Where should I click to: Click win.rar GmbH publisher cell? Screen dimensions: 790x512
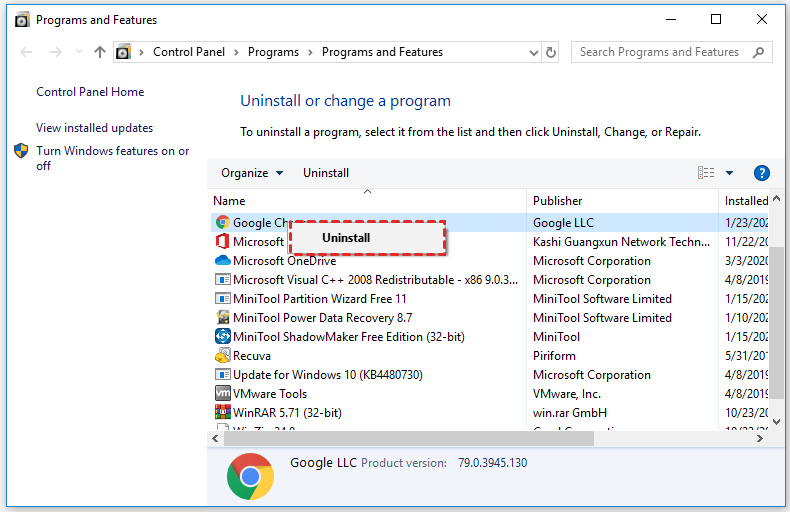570,413
